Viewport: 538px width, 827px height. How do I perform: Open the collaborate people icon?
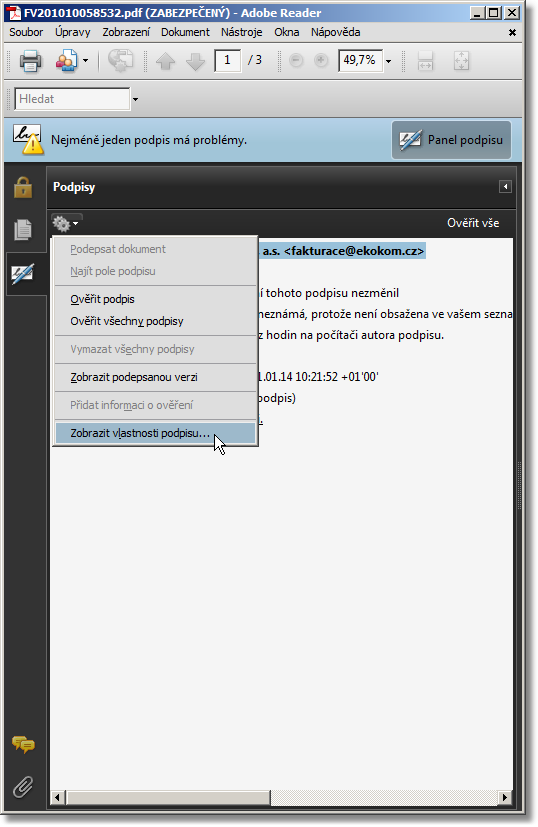click(x=67, y=61)
